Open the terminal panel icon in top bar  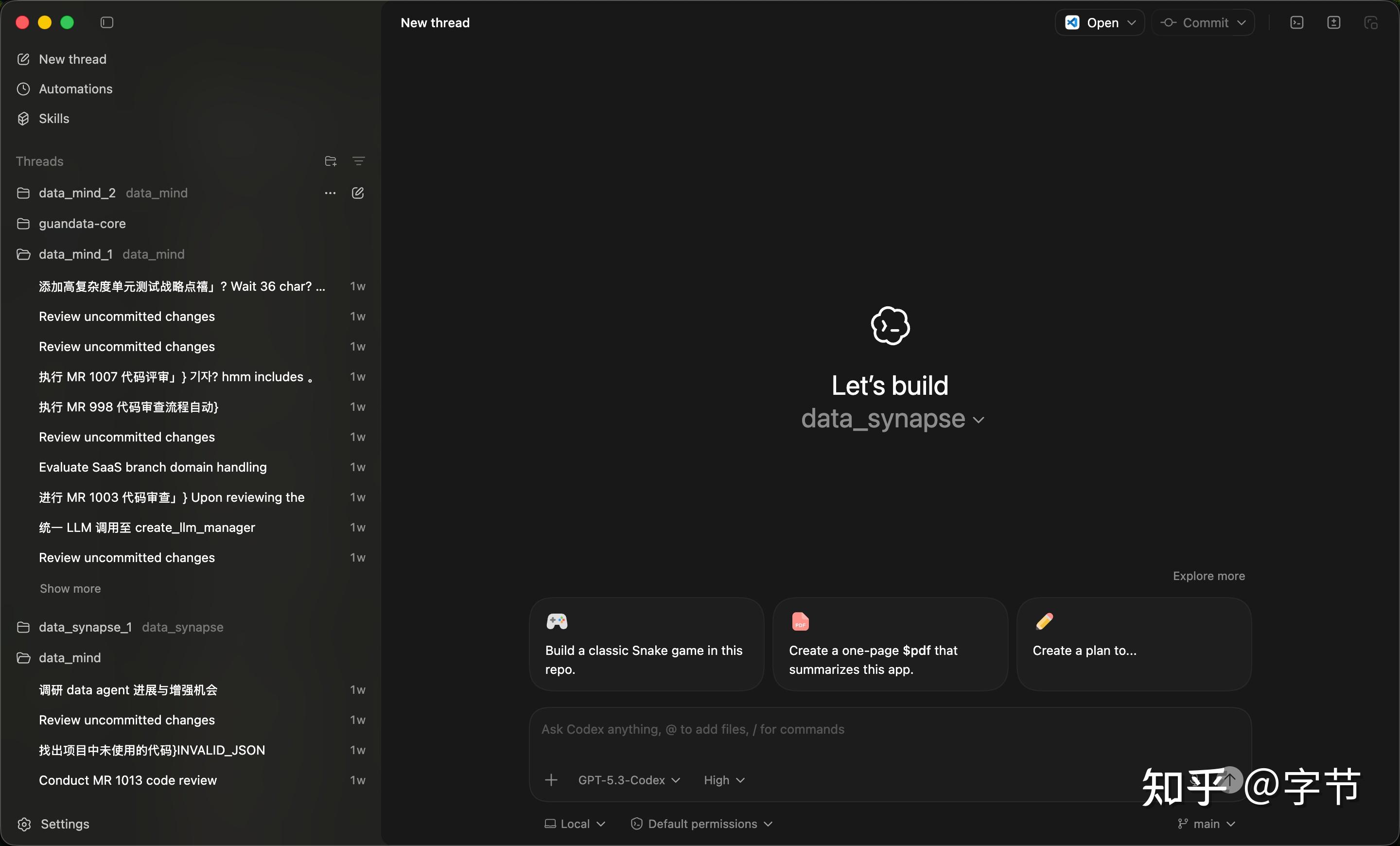1296,22
